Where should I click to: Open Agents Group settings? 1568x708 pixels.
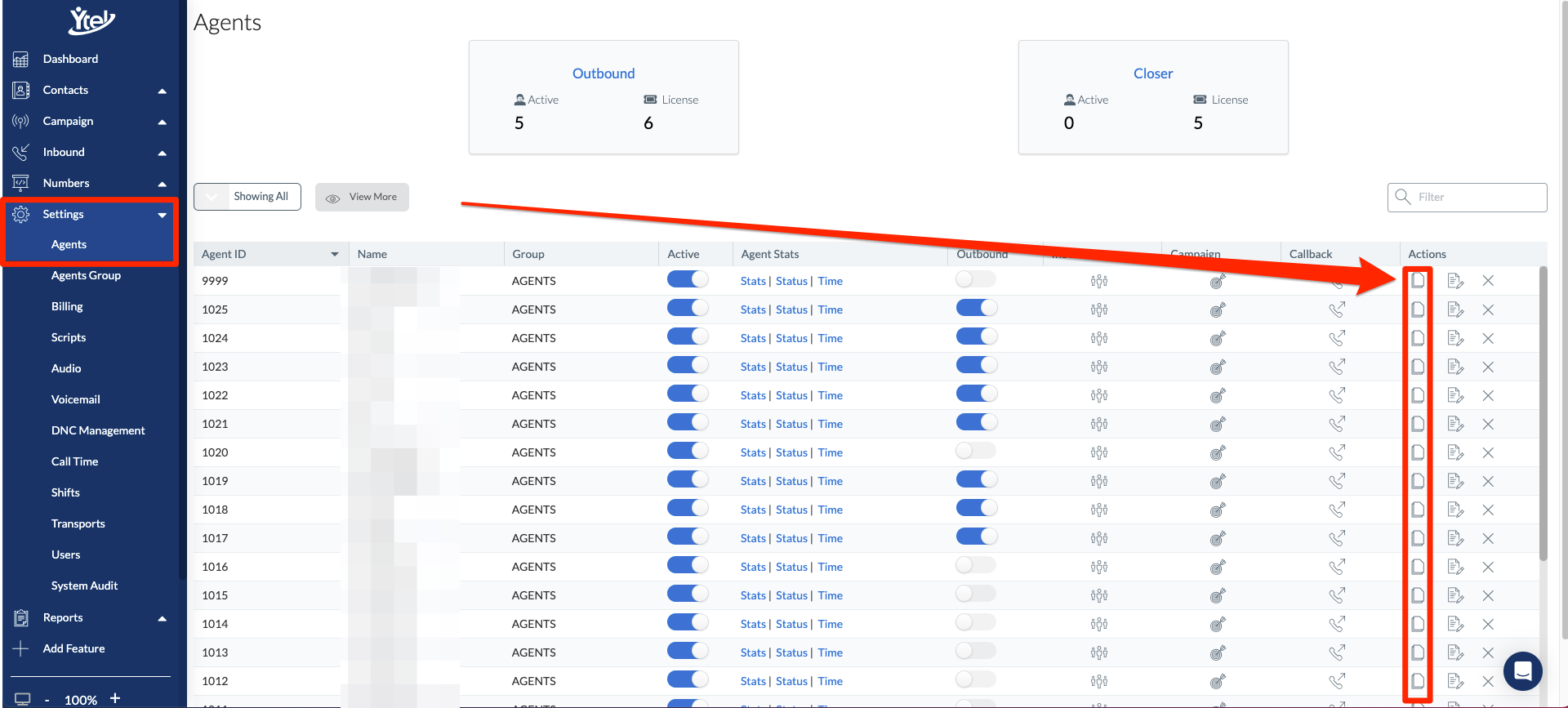86,276
